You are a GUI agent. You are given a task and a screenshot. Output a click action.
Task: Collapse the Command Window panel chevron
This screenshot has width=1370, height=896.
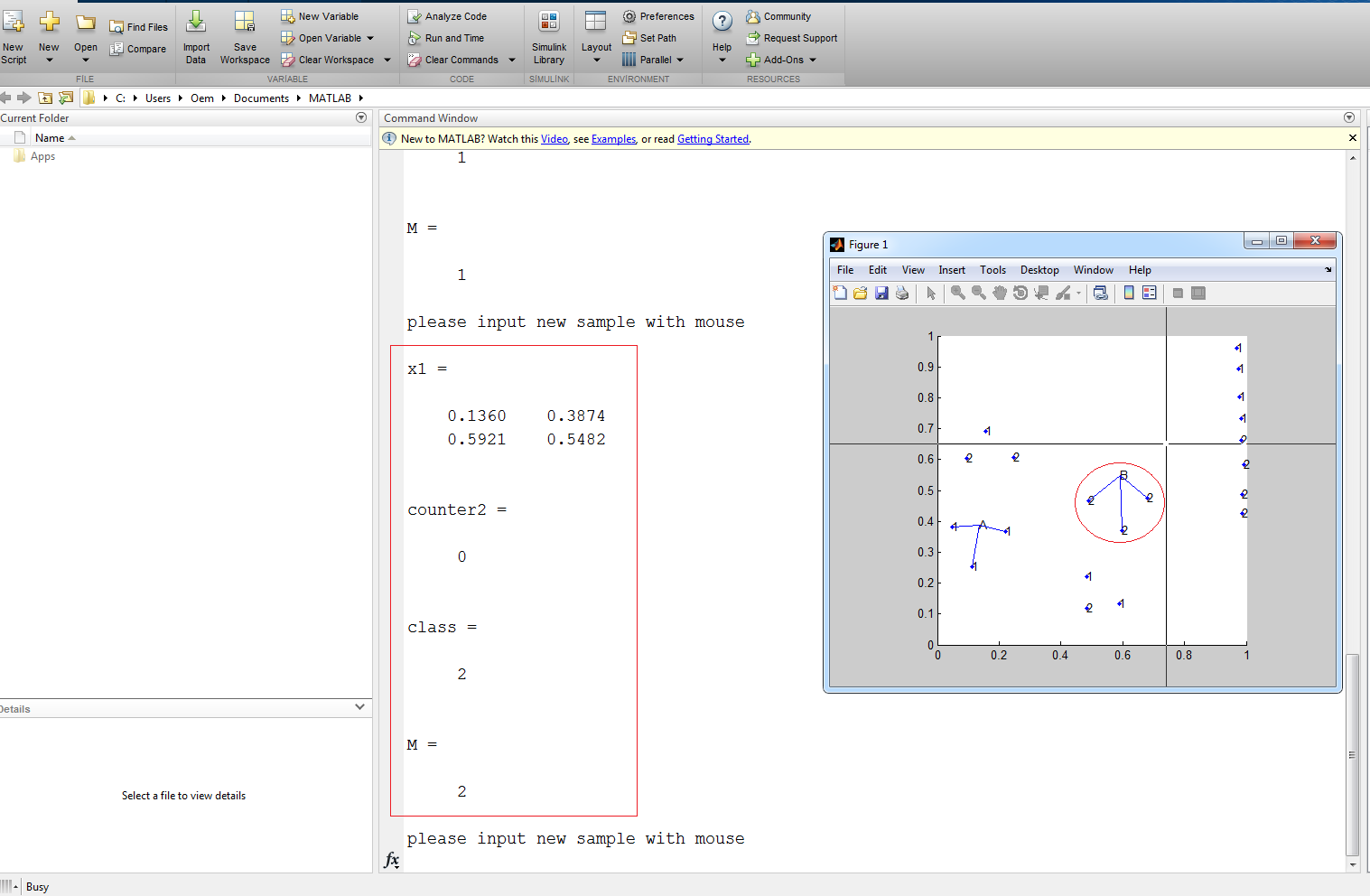[1348, 117]
